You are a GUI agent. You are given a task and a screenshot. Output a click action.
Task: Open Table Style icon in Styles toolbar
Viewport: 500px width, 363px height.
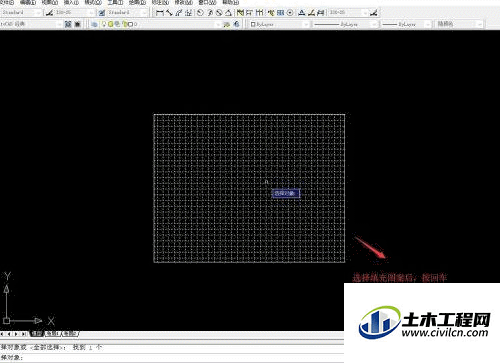pyautogui.click(x=102, y=13)
